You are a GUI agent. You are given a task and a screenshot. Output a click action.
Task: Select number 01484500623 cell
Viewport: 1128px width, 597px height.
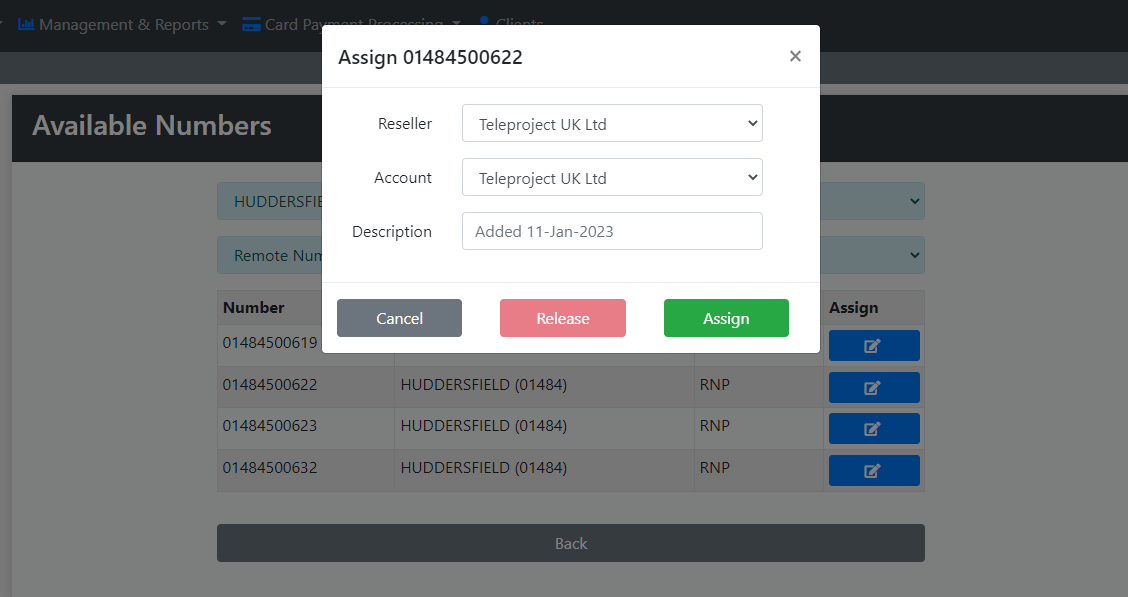tap(306, 429)
